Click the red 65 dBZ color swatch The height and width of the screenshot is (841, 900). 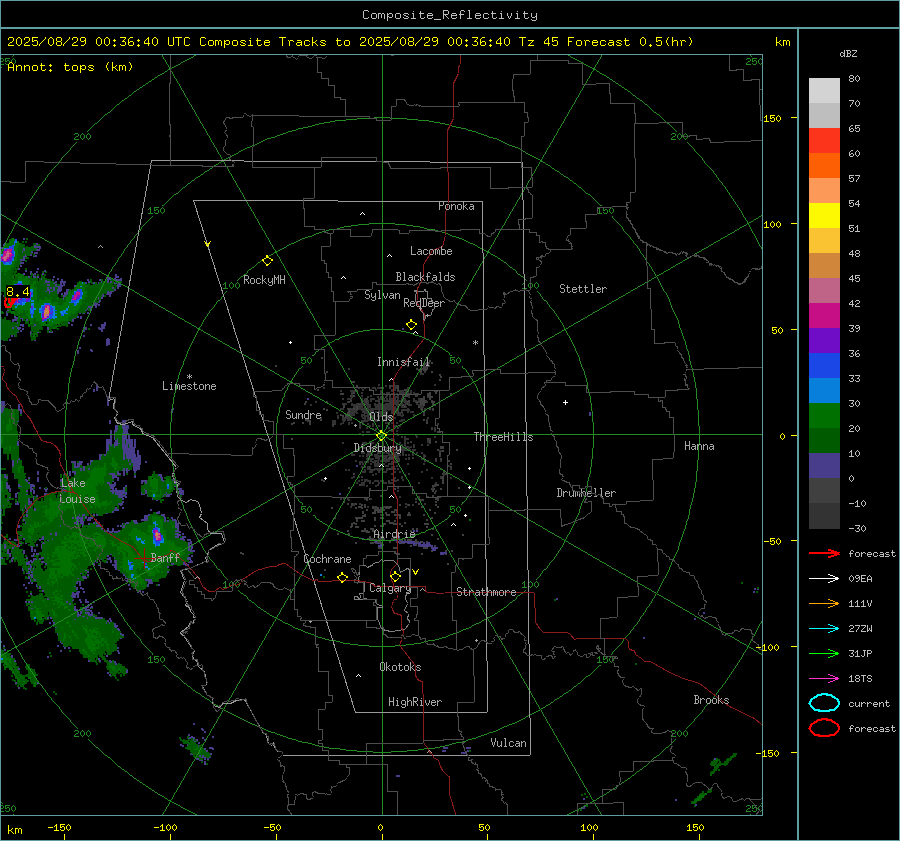point(824,140)
